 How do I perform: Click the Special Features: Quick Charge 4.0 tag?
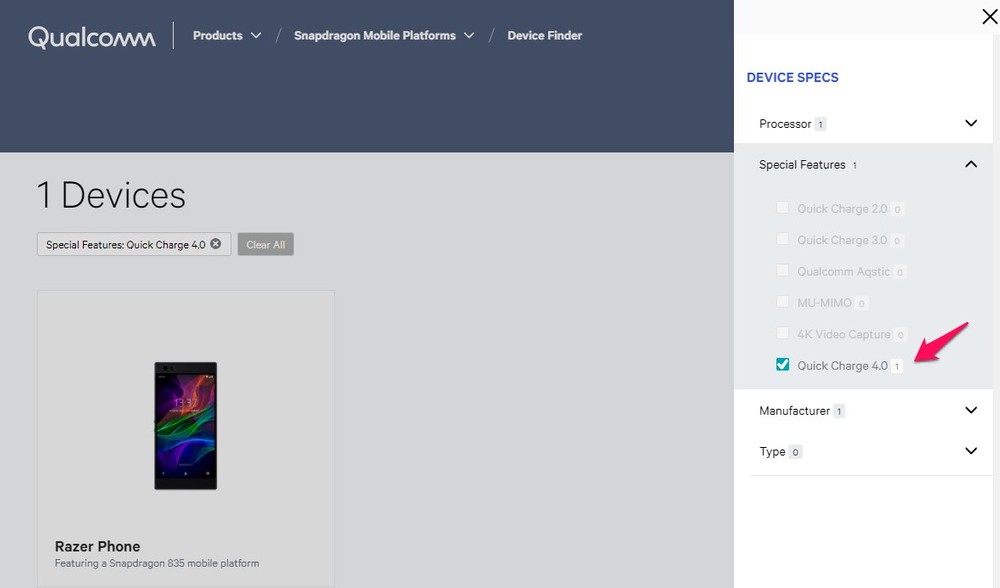click(134, 244)
